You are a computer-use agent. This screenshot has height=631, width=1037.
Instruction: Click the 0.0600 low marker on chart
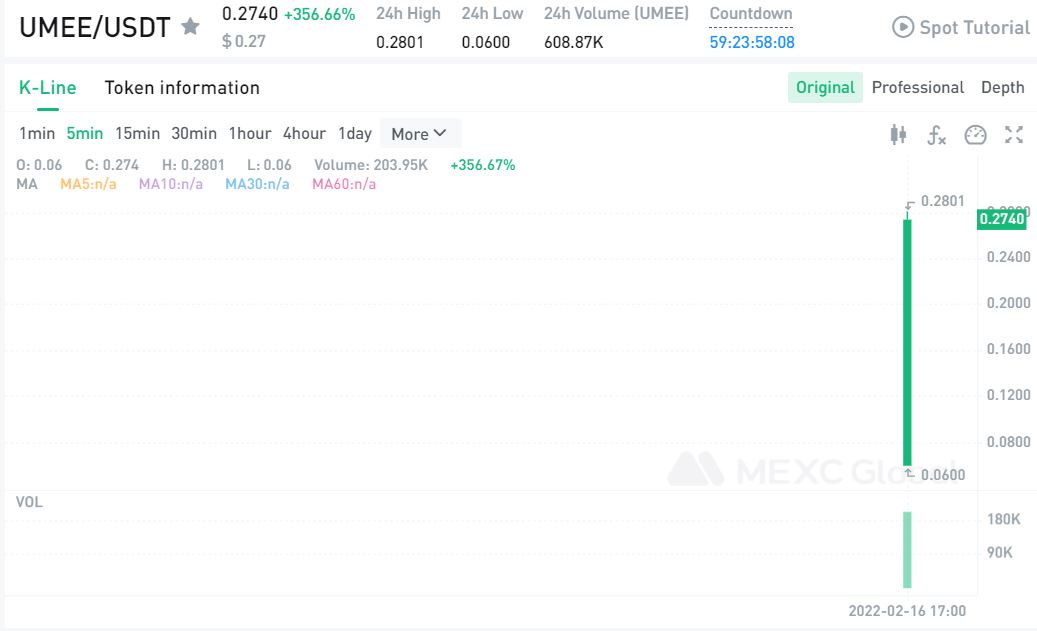(942, 475)
